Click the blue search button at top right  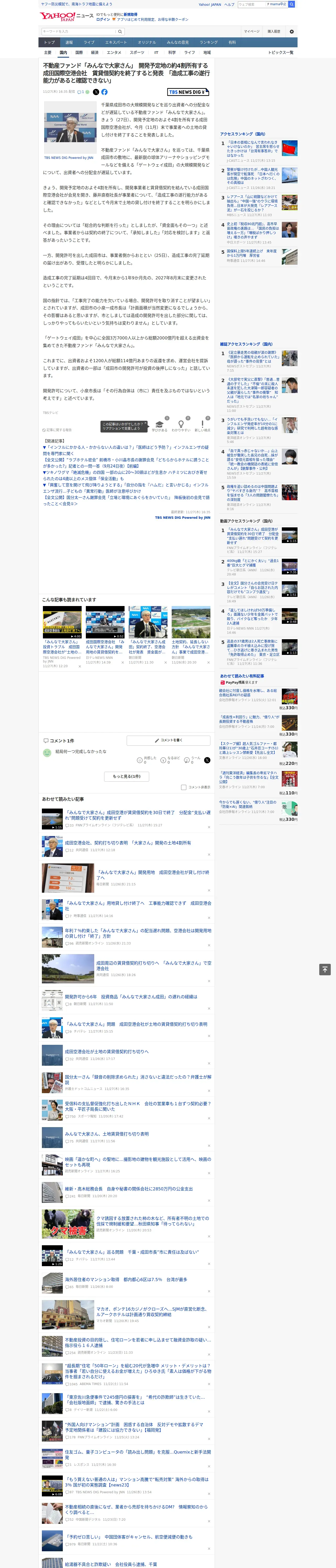(292, 4)
